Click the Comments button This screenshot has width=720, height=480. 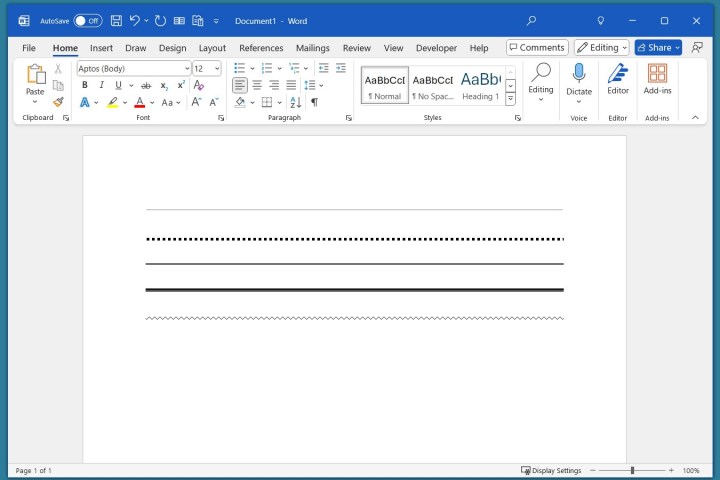point(537,48)
